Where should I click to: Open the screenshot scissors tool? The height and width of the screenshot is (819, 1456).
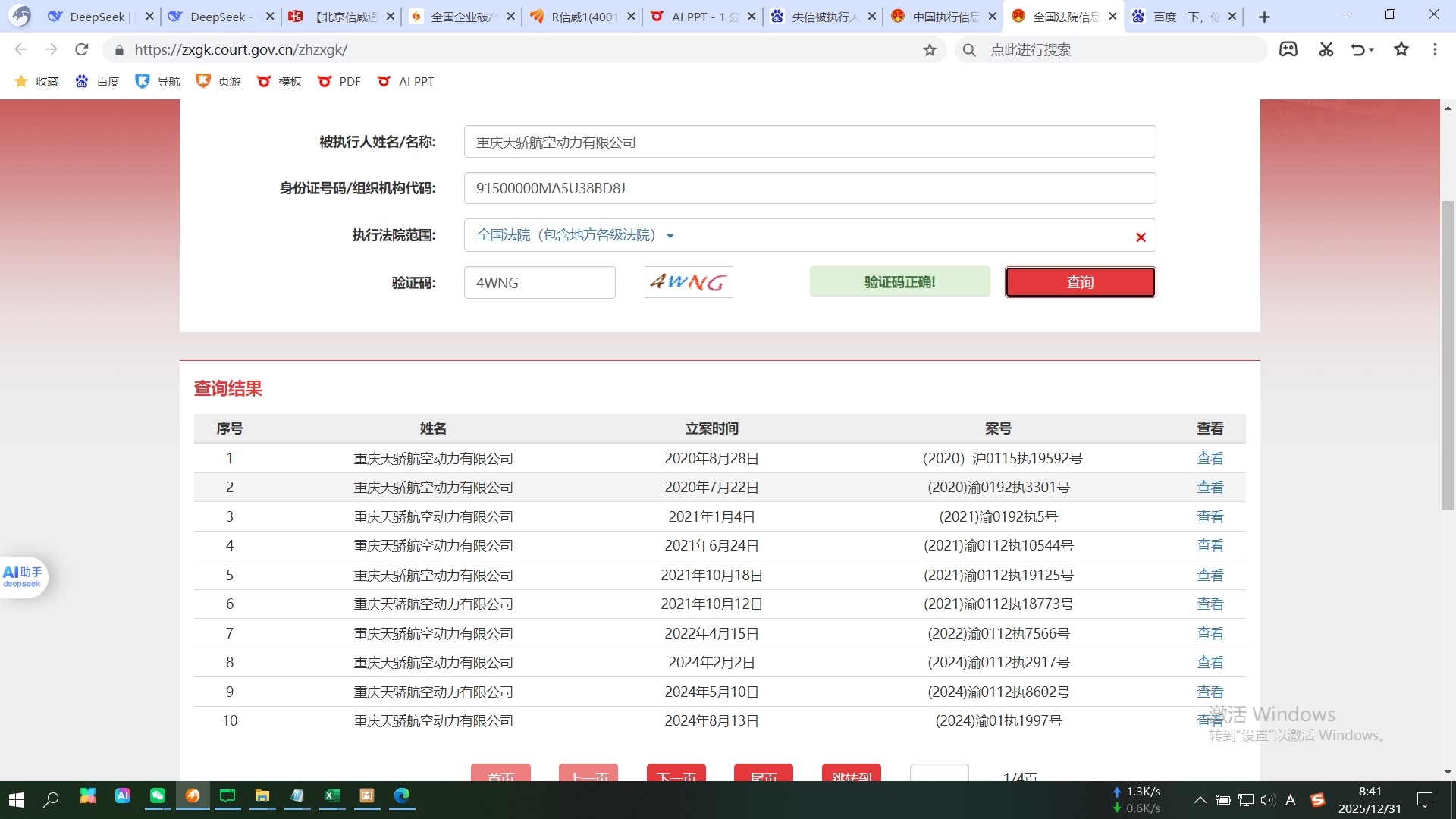click(1326, 49)
